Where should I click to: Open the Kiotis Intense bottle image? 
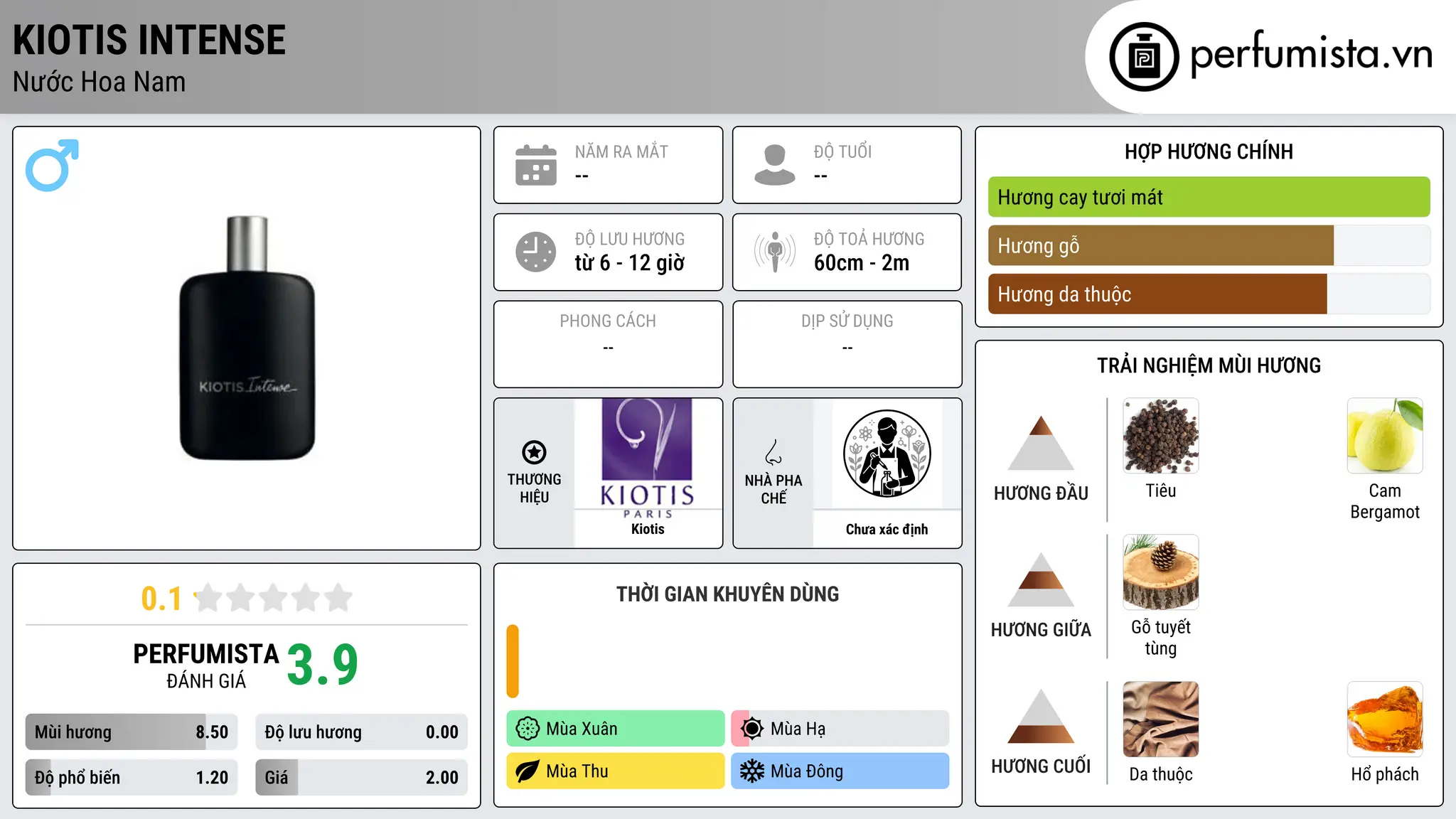pyautogui.click(x=247, y=338)
